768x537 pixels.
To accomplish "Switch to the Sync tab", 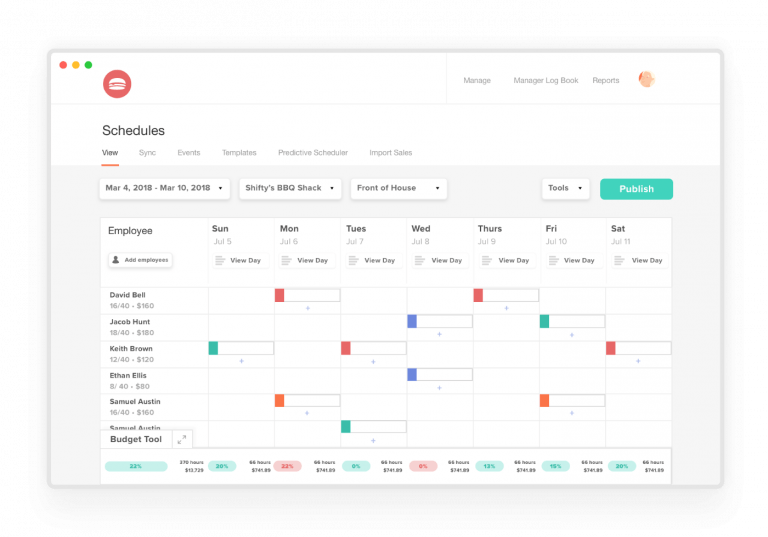I will point(147,153).
